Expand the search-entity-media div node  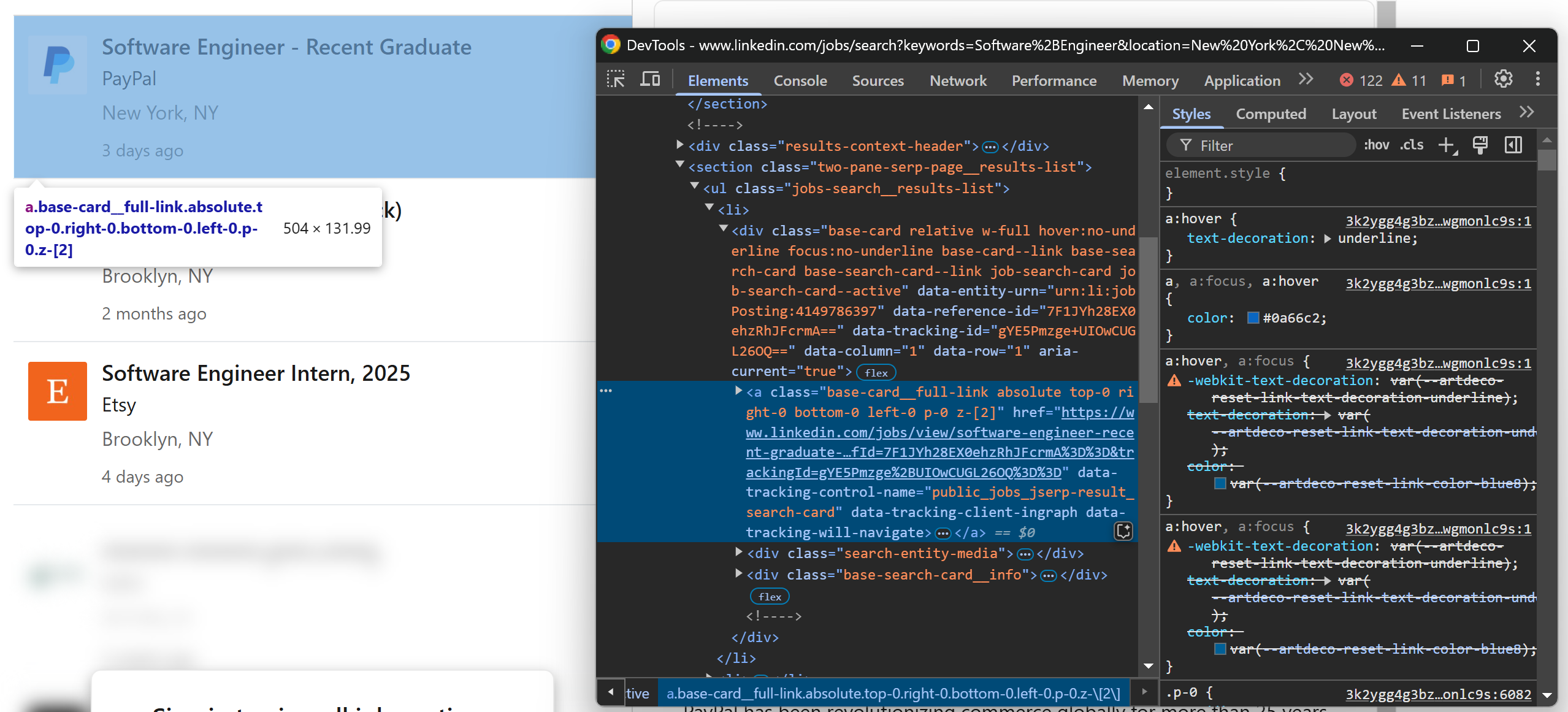click(x=739, y=553)
